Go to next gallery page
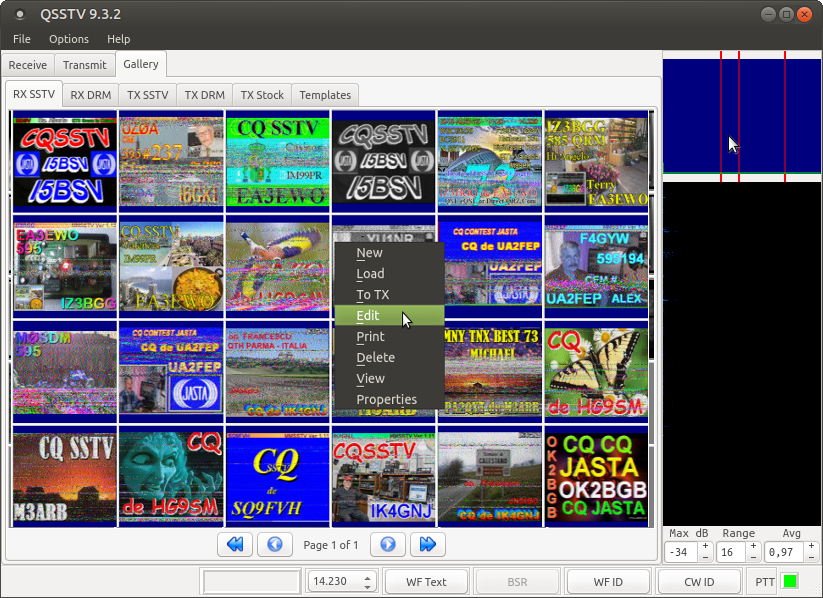This screenshot has height=598, width=823. (x=388, y=545)
